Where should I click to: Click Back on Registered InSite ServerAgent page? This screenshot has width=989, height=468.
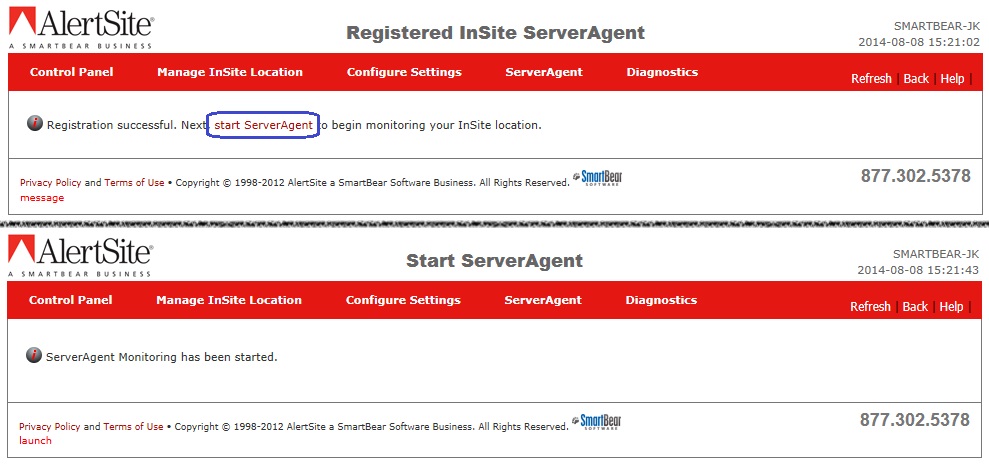(x=916, y=78)
